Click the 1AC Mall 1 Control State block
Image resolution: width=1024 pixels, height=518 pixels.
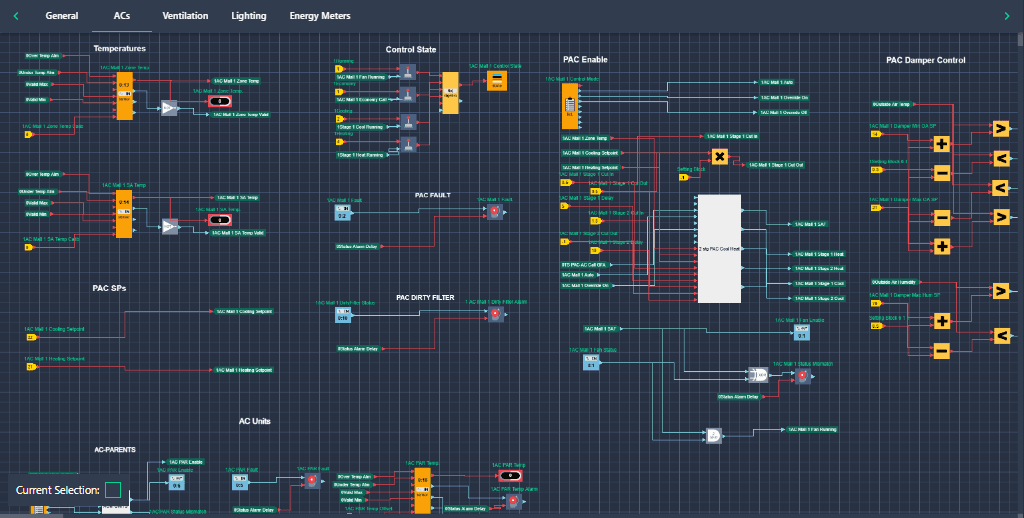point(496,81)
